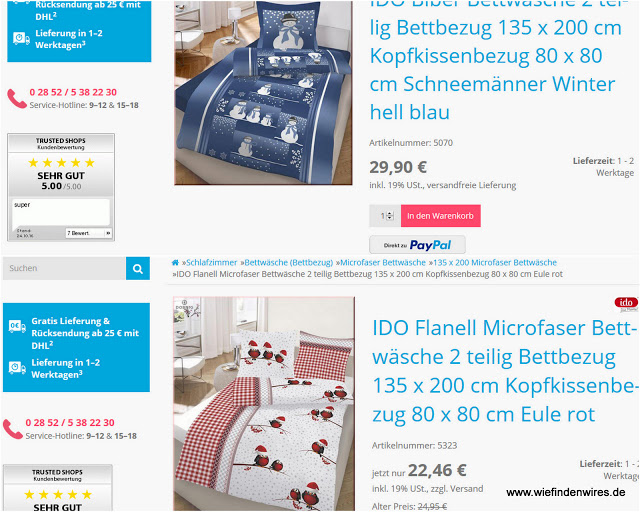Screen dimensions: 640x512
Task: Open Bettwäsche (Bettbezug) breadcrumb link
Action: [289, 263]
